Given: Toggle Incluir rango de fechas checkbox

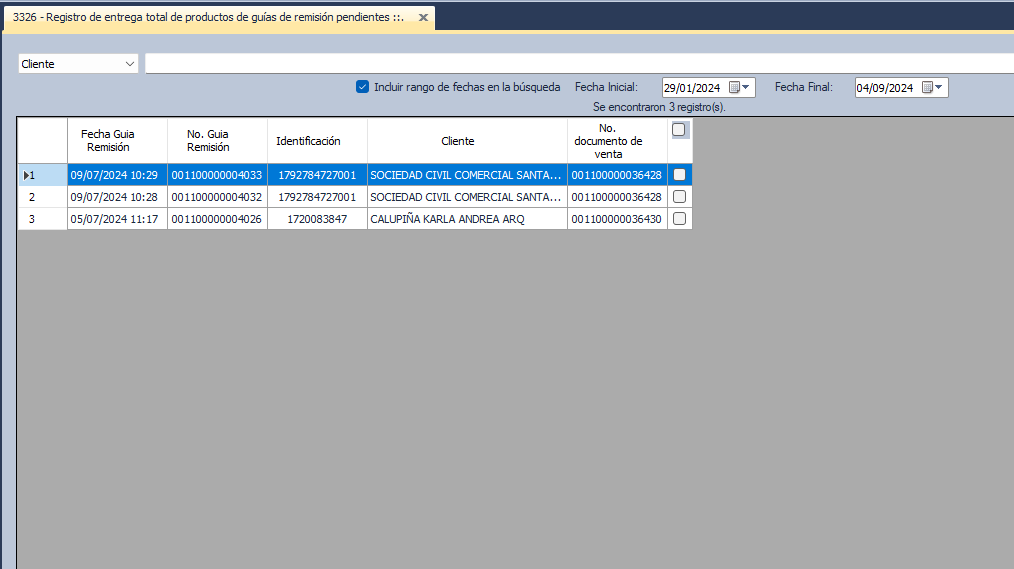Looking at the screenshot, I should point(363,87).
